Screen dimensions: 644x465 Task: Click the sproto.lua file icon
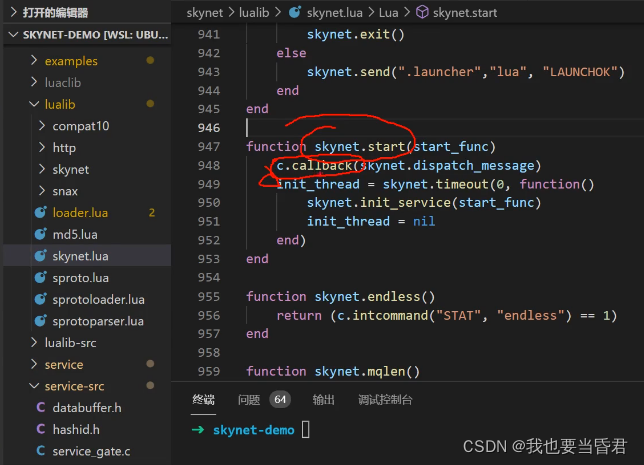(x=41, y=278)
